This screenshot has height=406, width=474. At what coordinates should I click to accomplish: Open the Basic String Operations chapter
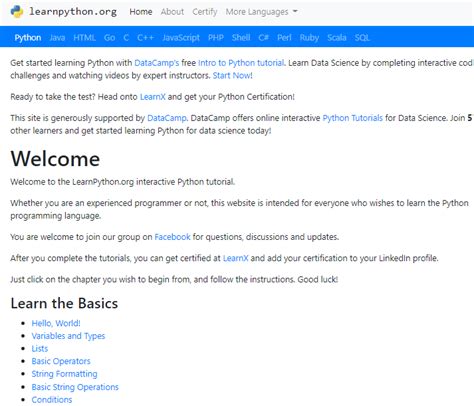[75, 387]
